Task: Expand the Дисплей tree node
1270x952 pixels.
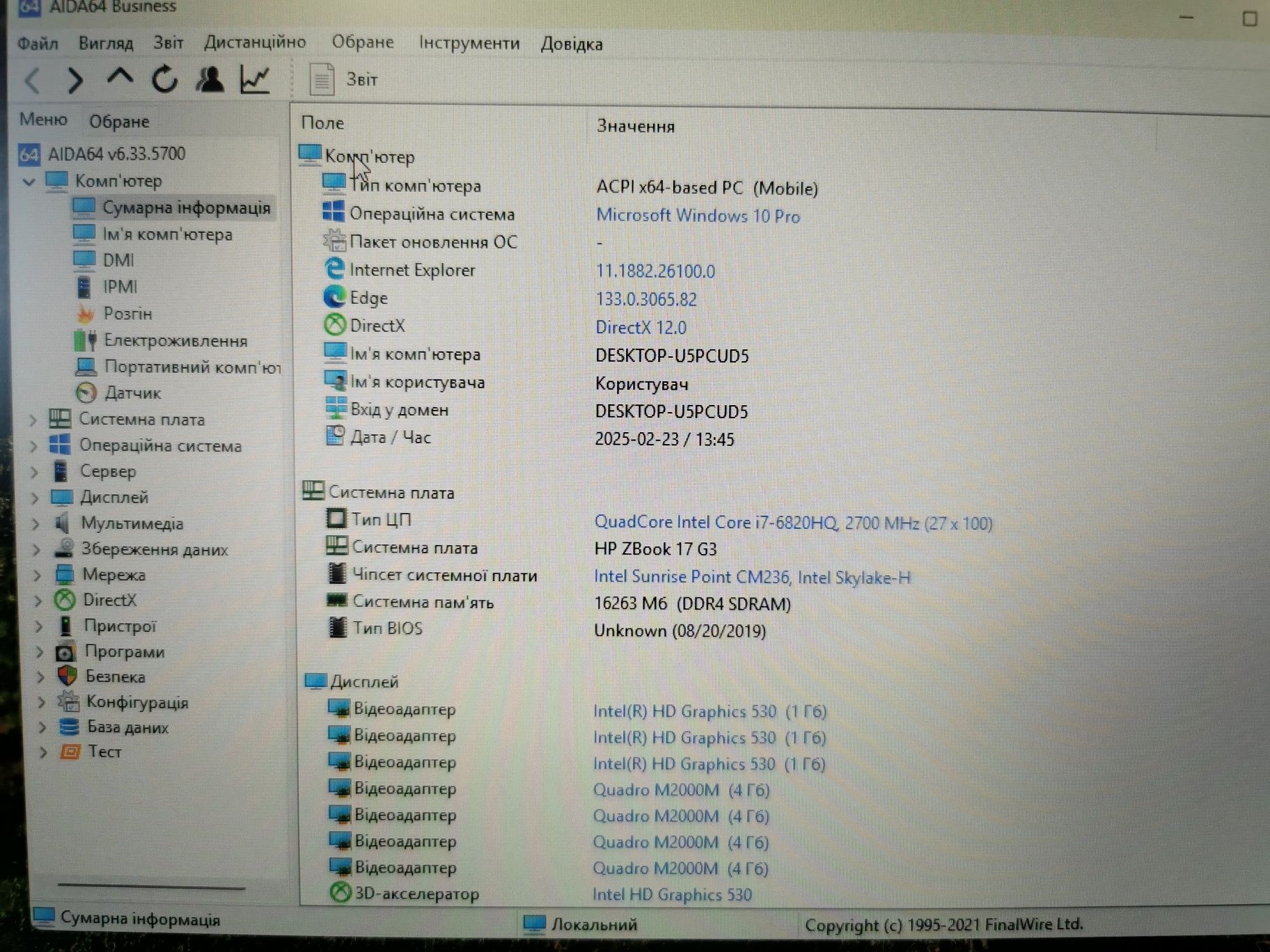Action: [x=35, y=498]
